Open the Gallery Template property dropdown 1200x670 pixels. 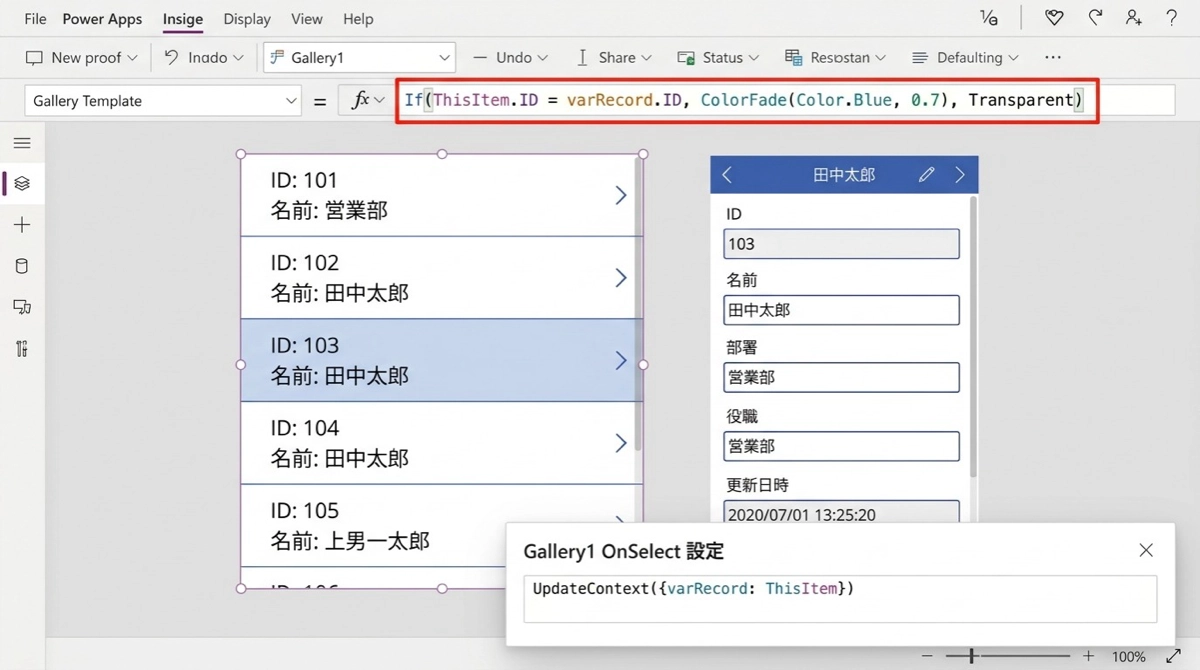[163, 101]
